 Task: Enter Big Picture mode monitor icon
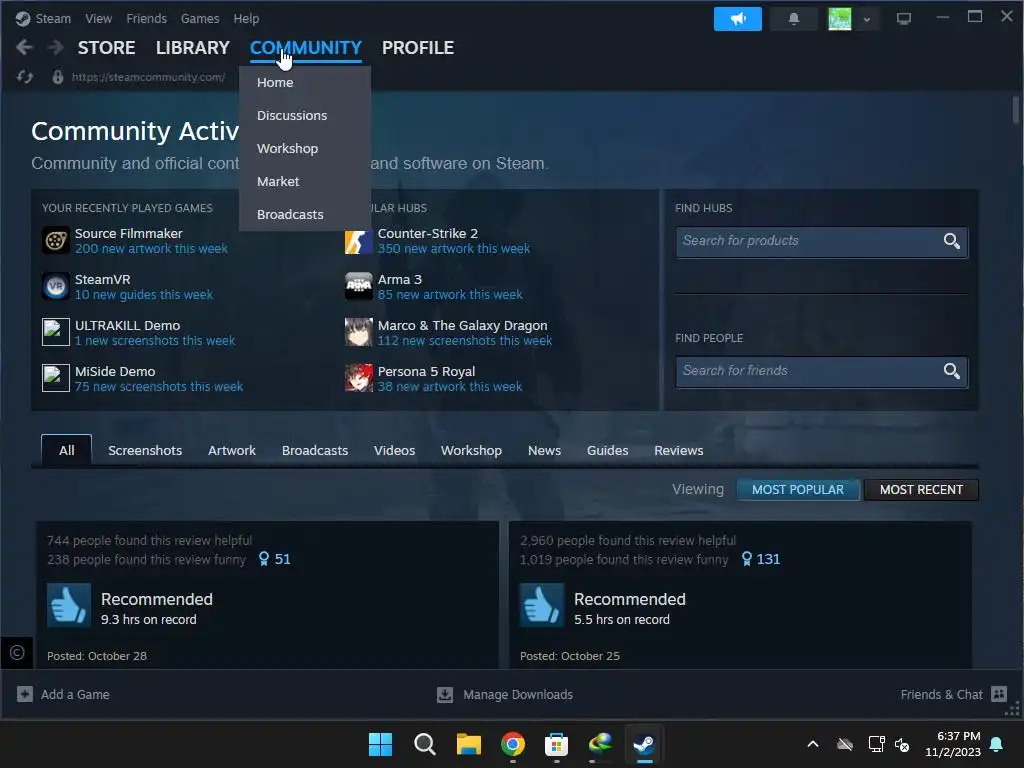click(x=903, y=19)
